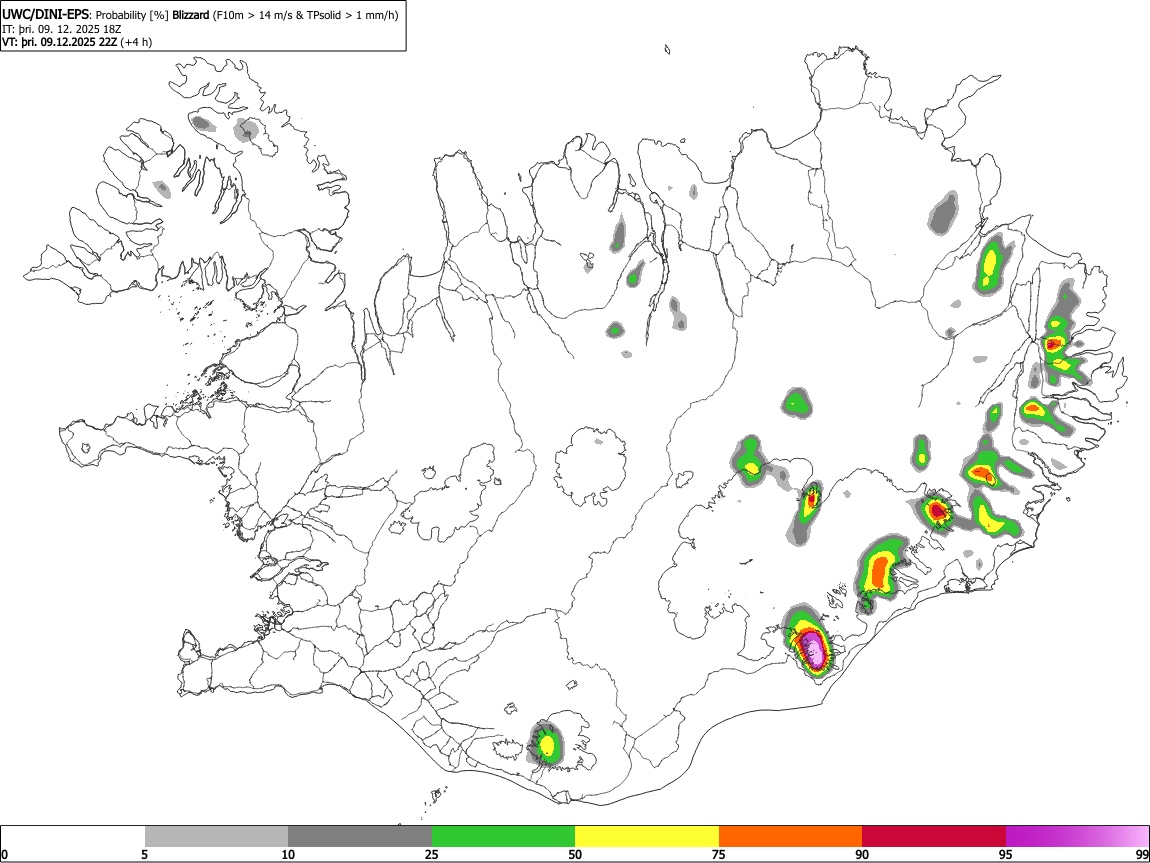Click the green 25-50% legend swatch
This screenshot has height=863, width=1150.
coord(503,837)
